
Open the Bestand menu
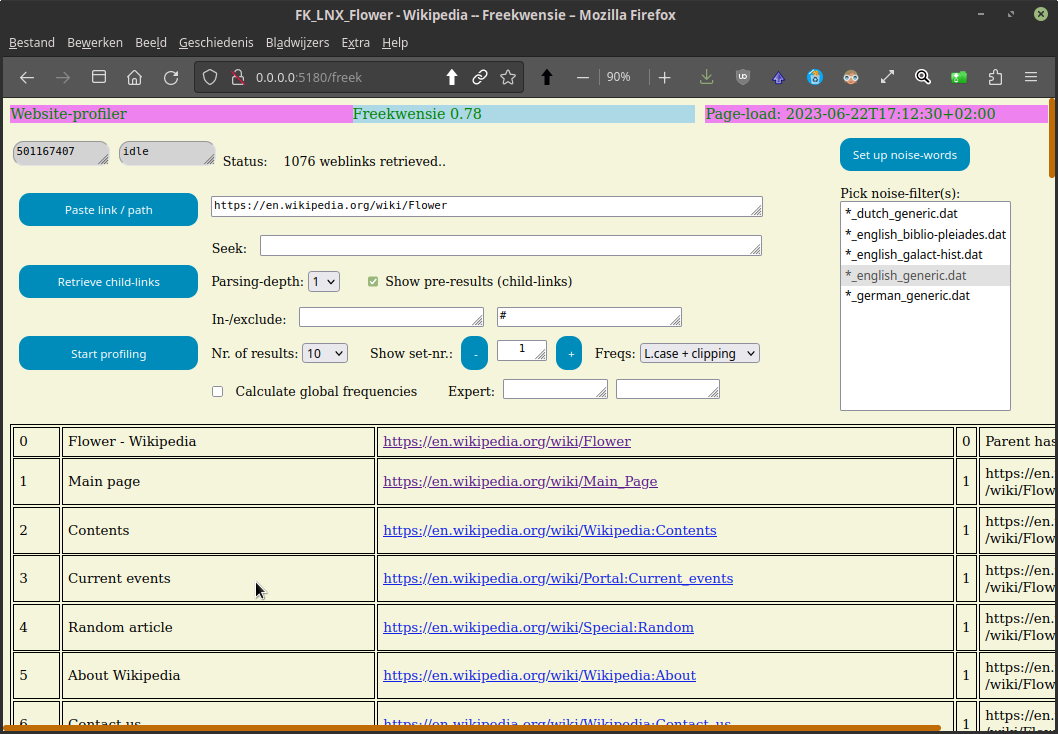pyautogui.click(x=32, y=43)
